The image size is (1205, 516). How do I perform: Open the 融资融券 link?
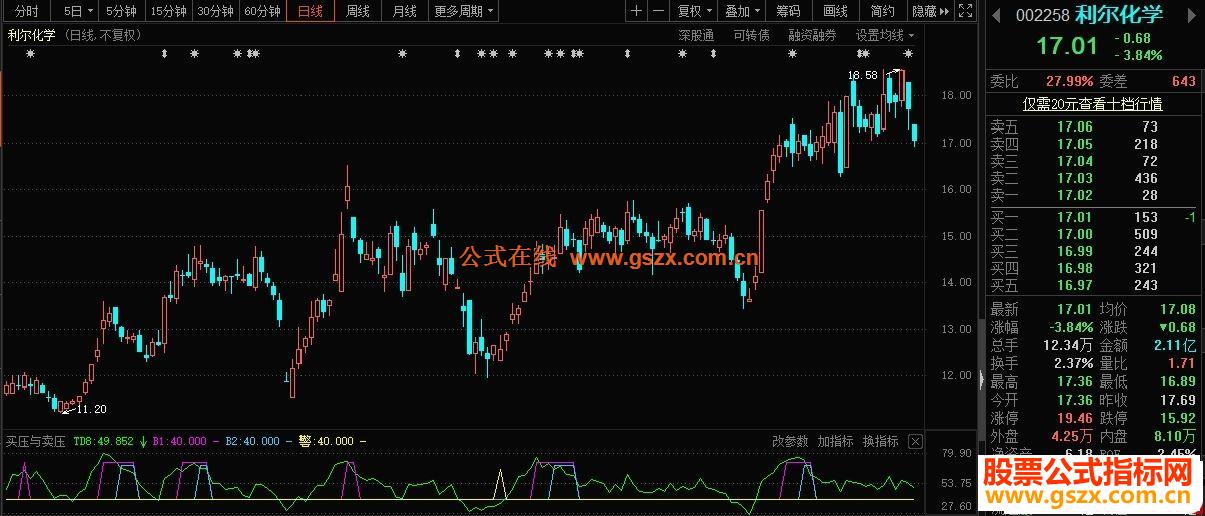click(x=813, y=35)
